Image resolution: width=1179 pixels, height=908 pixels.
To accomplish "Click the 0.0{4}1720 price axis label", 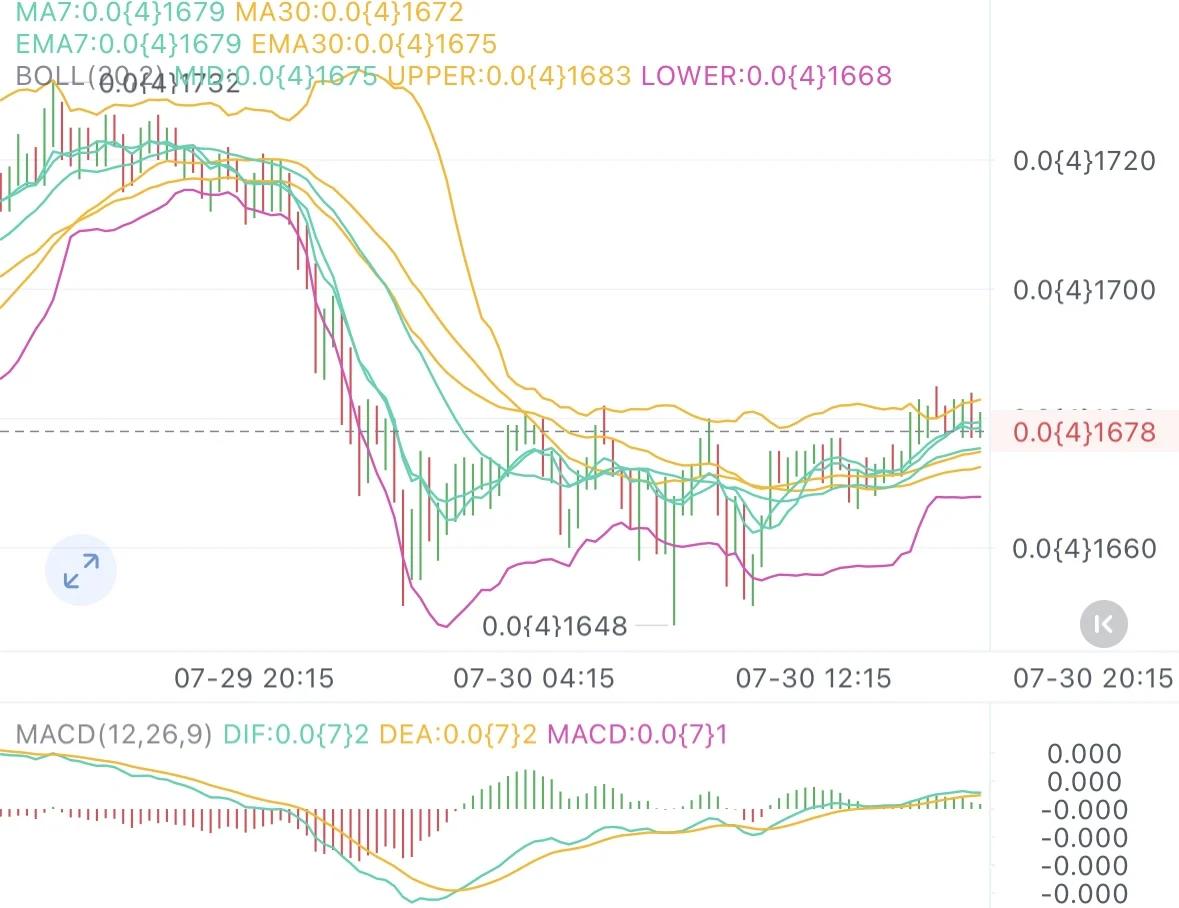I will coord(1084,161).
